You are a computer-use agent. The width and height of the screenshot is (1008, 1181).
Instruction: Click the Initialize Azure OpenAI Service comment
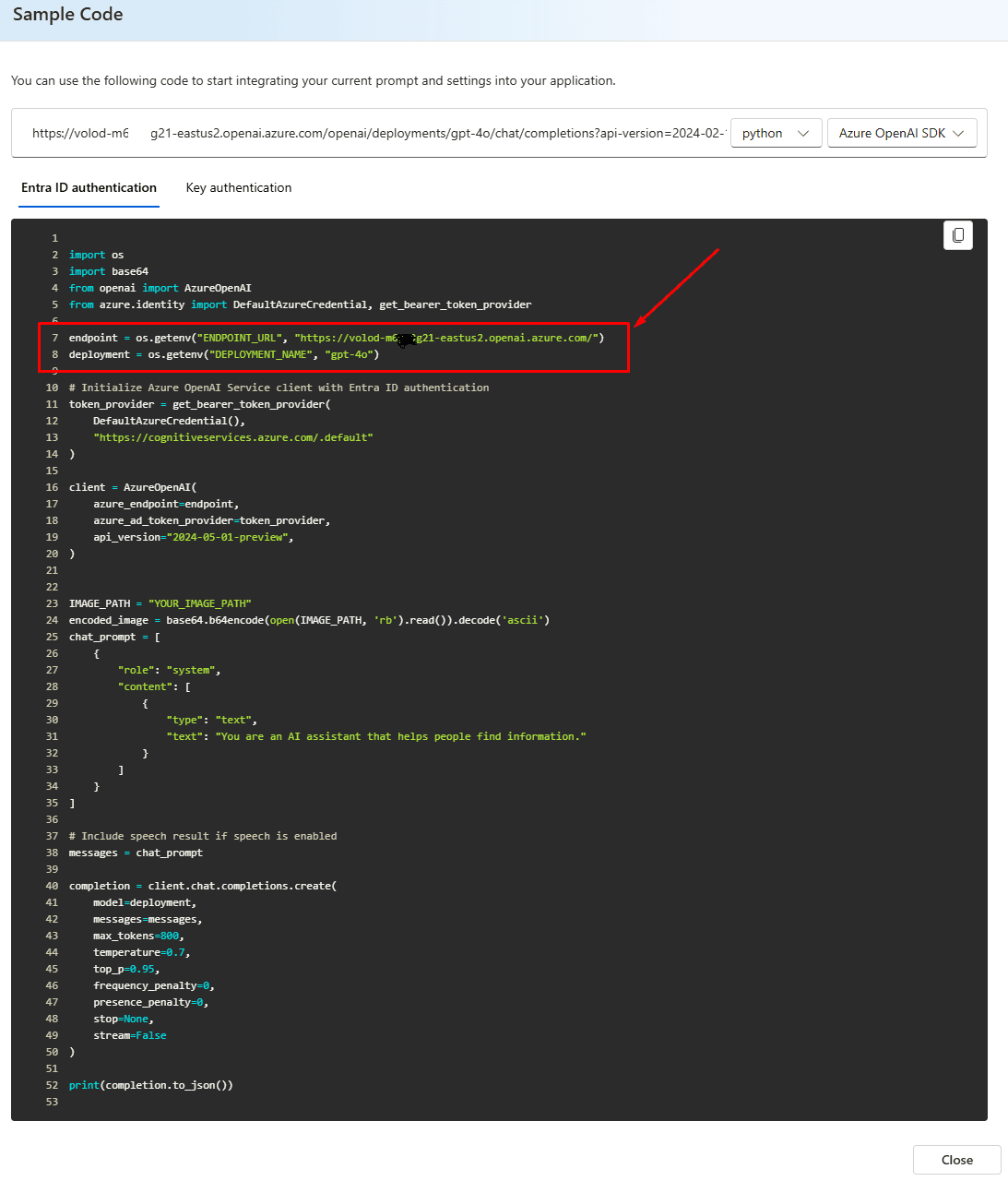tap(279, 388)
